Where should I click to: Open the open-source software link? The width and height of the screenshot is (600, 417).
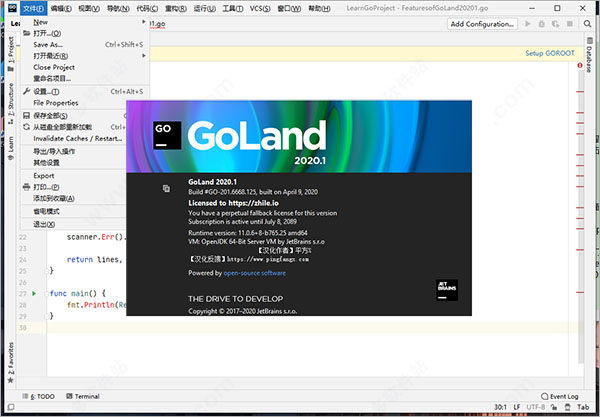(254, 273)
